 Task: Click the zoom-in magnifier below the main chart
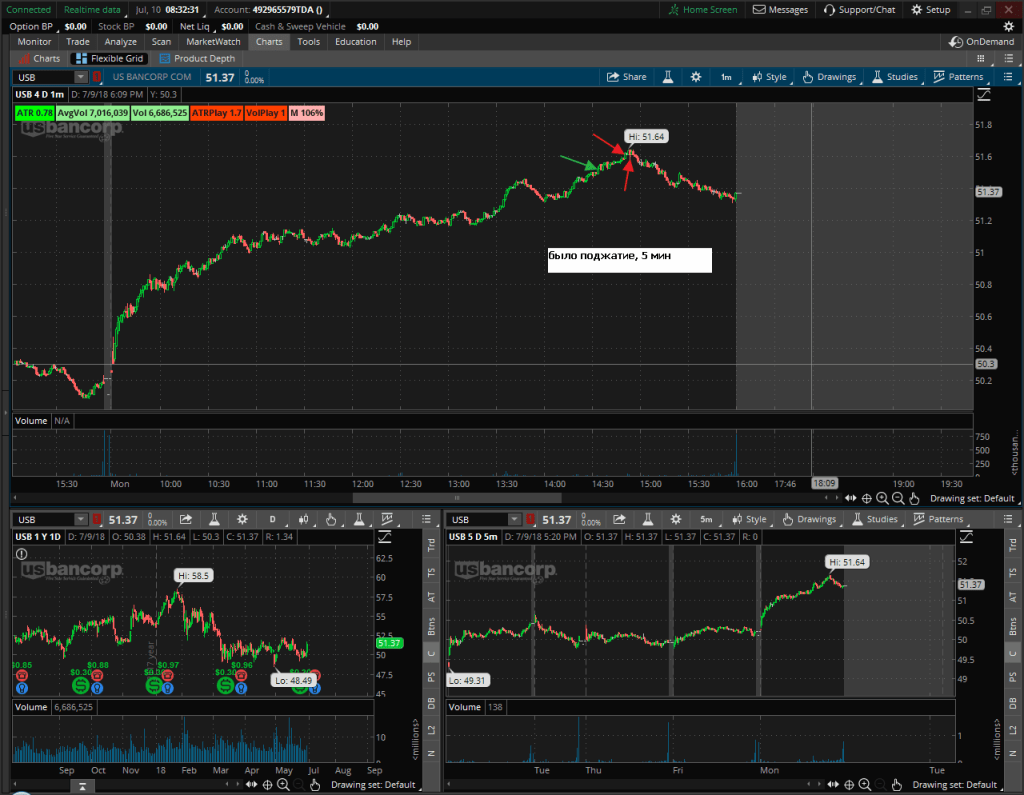point(882,498)
